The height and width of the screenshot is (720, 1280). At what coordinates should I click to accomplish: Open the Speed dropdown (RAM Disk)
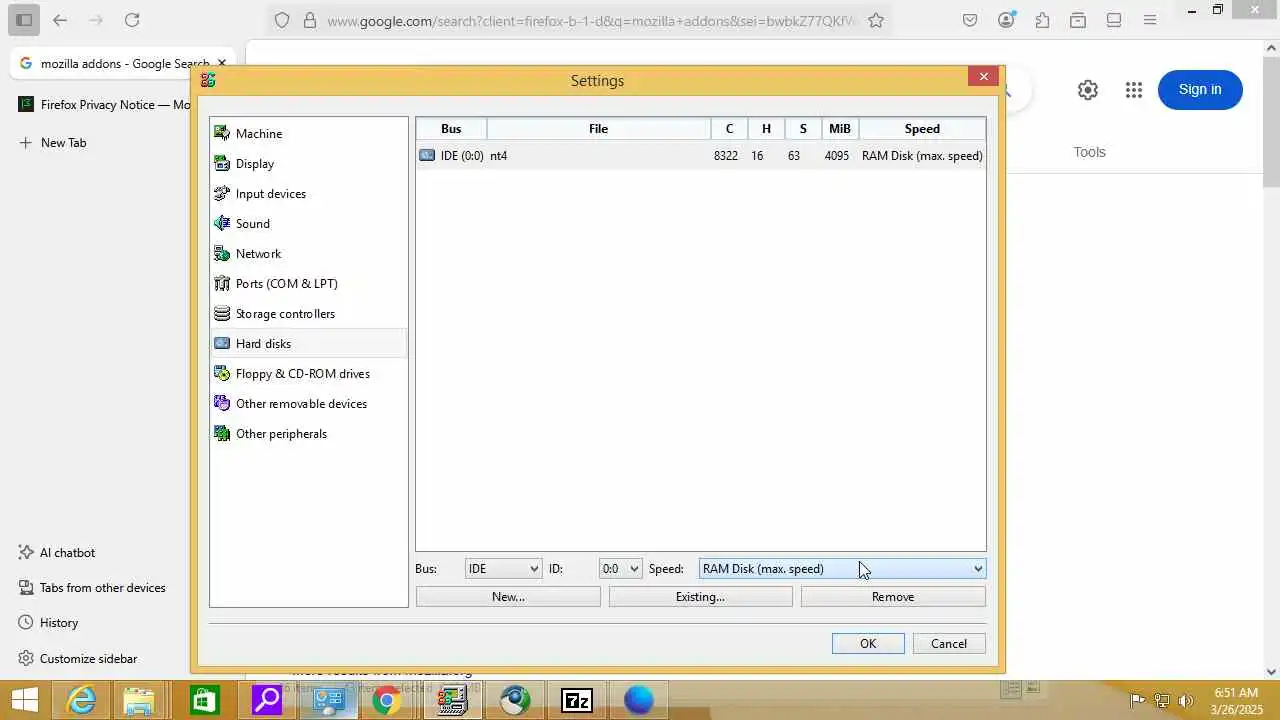pyautogui.click(x=842, y=568)
